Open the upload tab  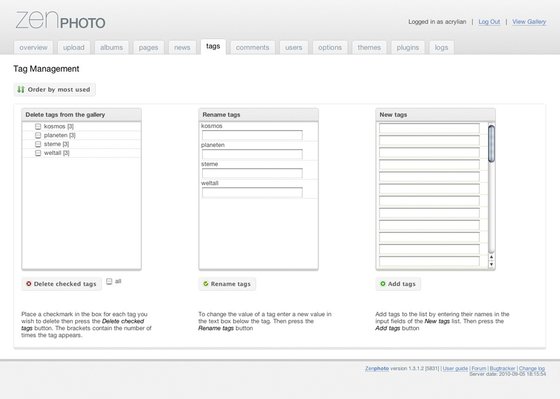(x=74, y=48)
